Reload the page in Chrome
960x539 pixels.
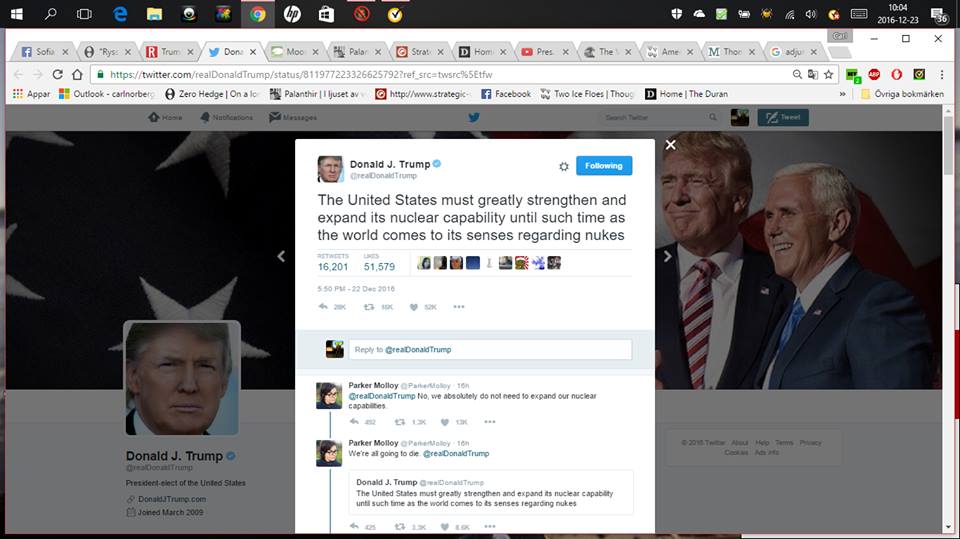click(57, 74)
